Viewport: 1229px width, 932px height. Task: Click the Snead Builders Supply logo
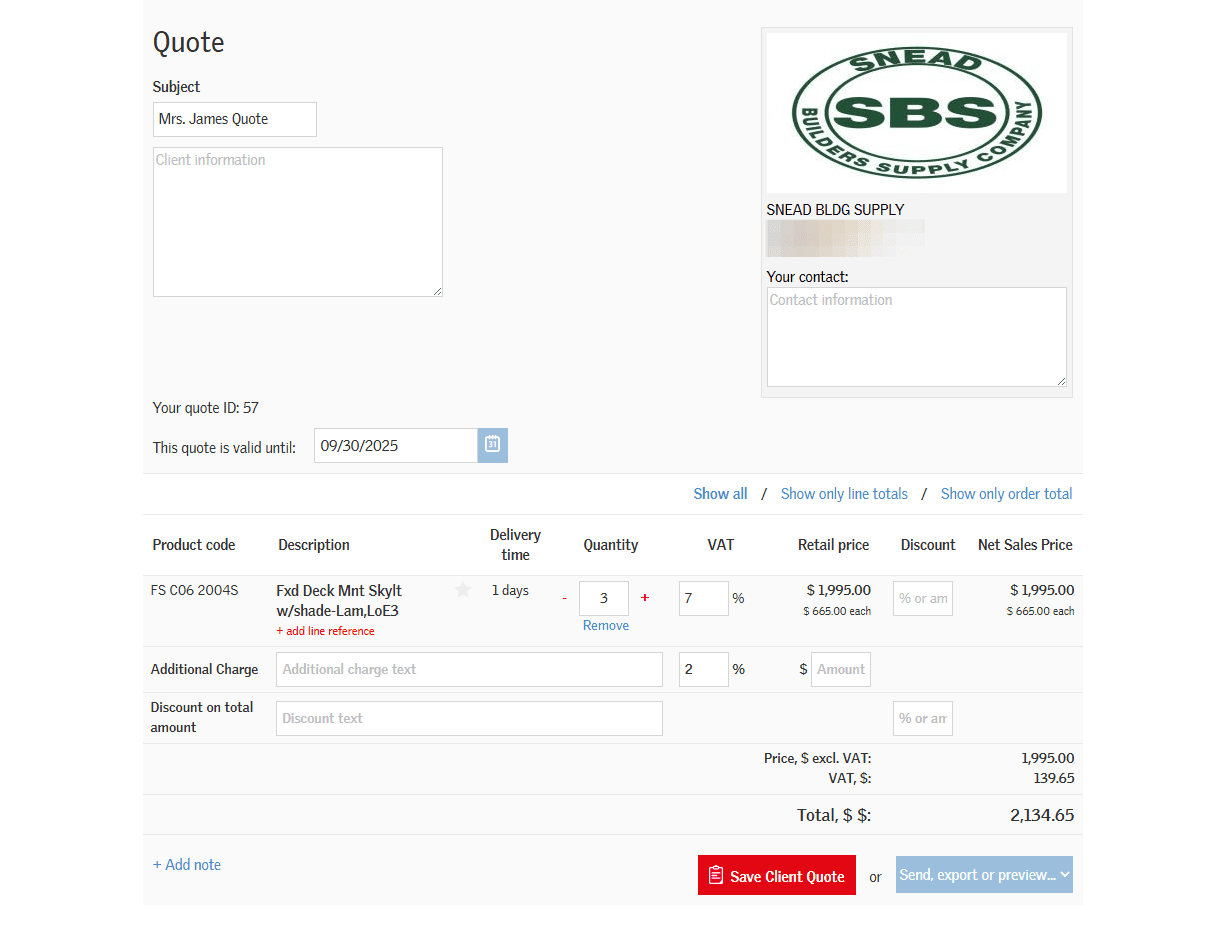coord(916,112)
